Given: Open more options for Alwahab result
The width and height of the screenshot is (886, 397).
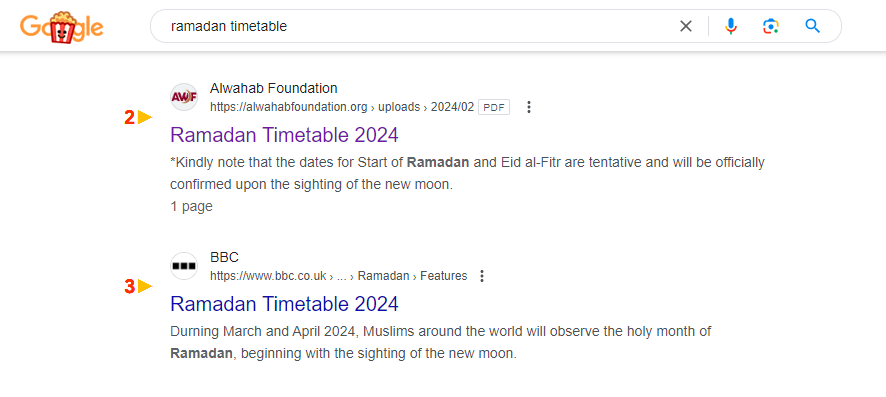Looking at the screenshot, I should 529,107.
